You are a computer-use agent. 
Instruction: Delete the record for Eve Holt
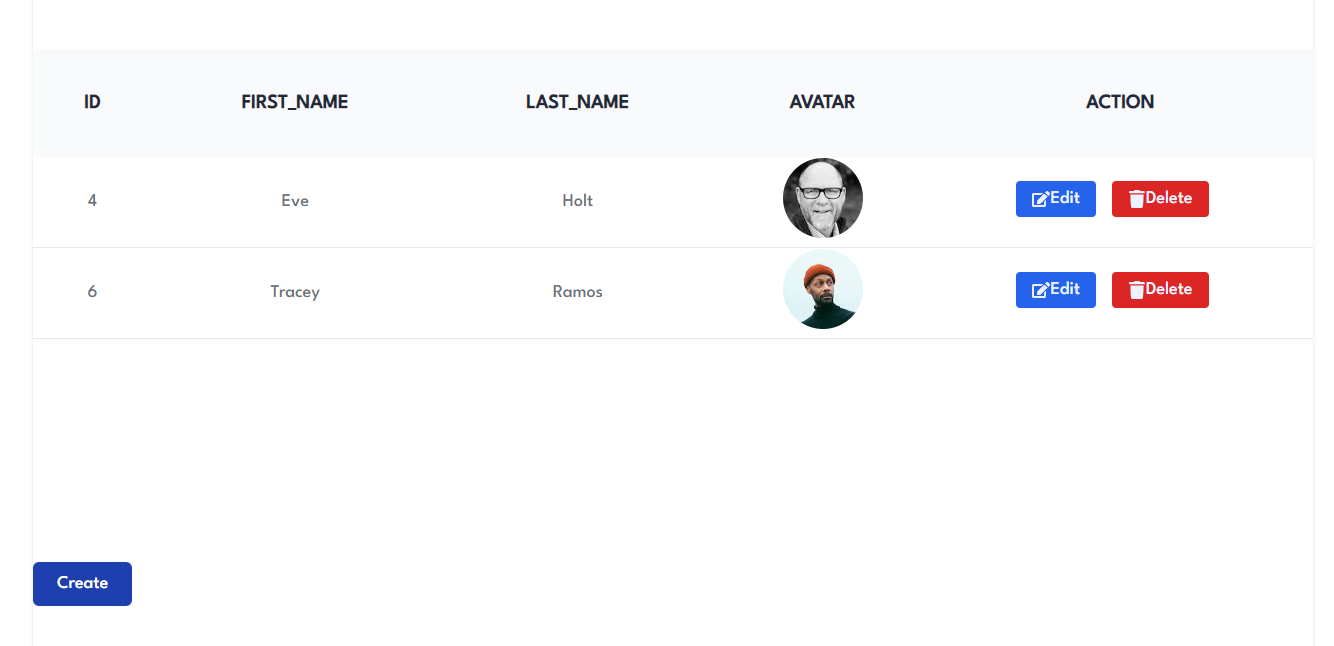pos(1160,198)
